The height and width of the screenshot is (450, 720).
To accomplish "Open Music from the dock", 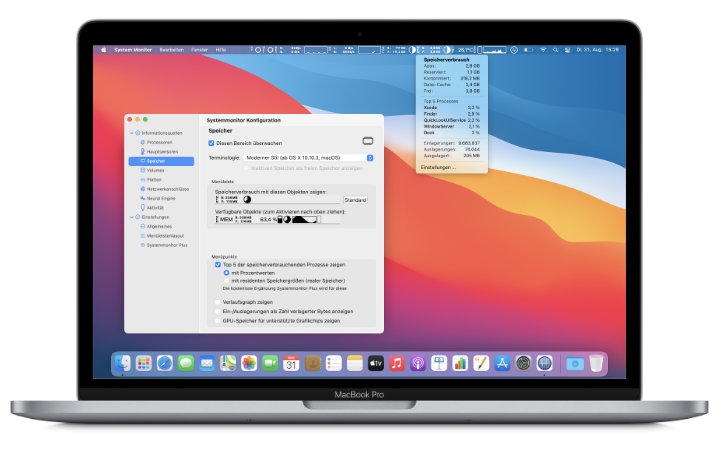I will pos(397,364).
